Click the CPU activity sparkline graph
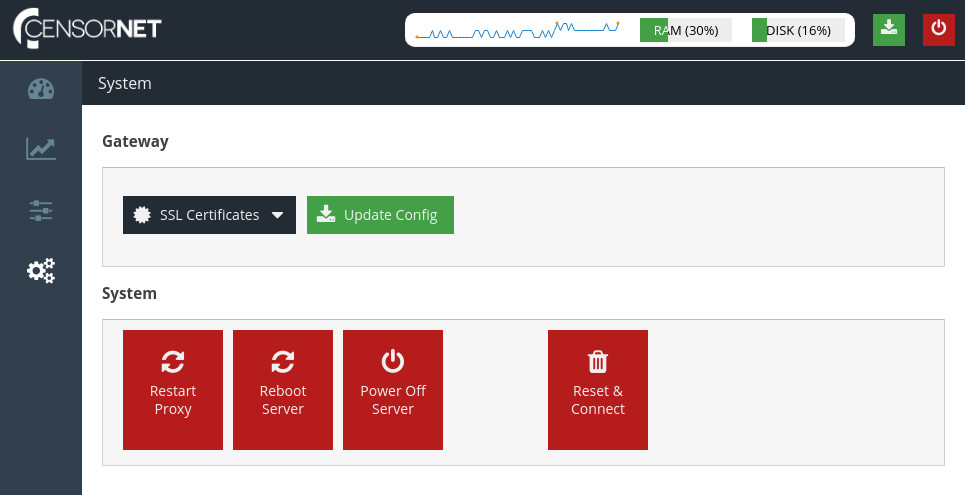This screenshot has width=965, height=495. pos(518,30)
